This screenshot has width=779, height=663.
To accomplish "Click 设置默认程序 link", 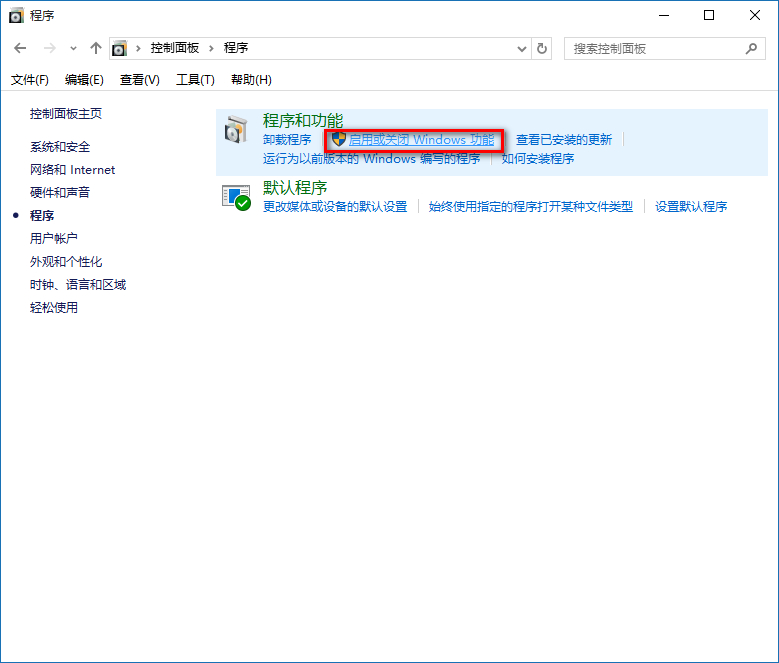I will pos(691,207).
